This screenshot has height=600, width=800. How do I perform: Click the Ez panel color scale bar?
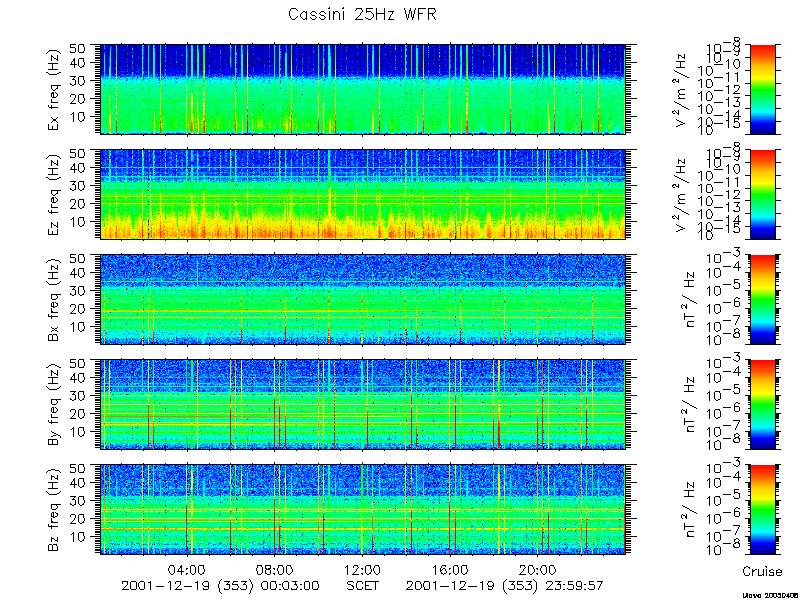tap(762, 194)
